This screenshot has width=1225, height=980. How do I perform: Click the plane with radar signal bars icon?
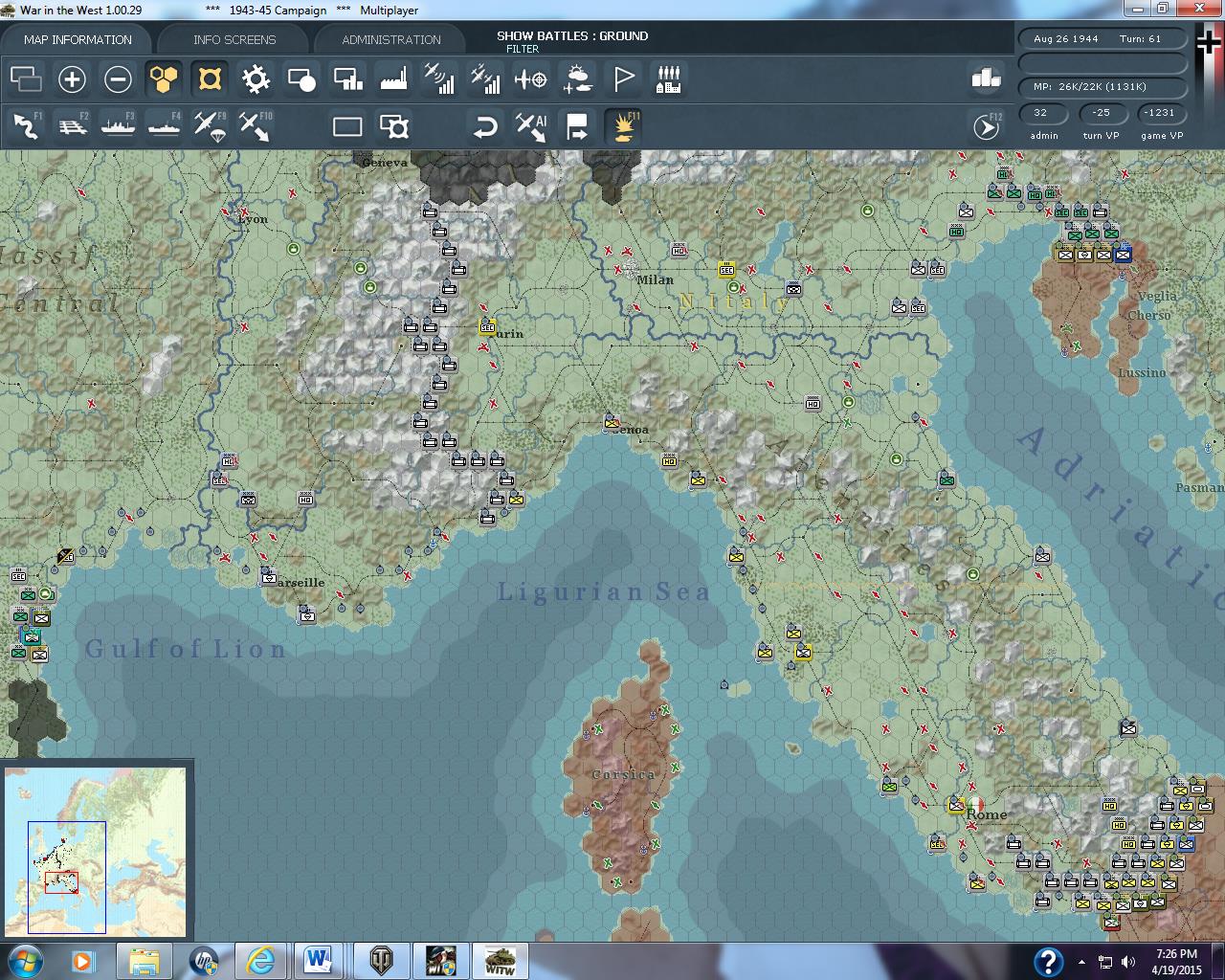[439, 79]
